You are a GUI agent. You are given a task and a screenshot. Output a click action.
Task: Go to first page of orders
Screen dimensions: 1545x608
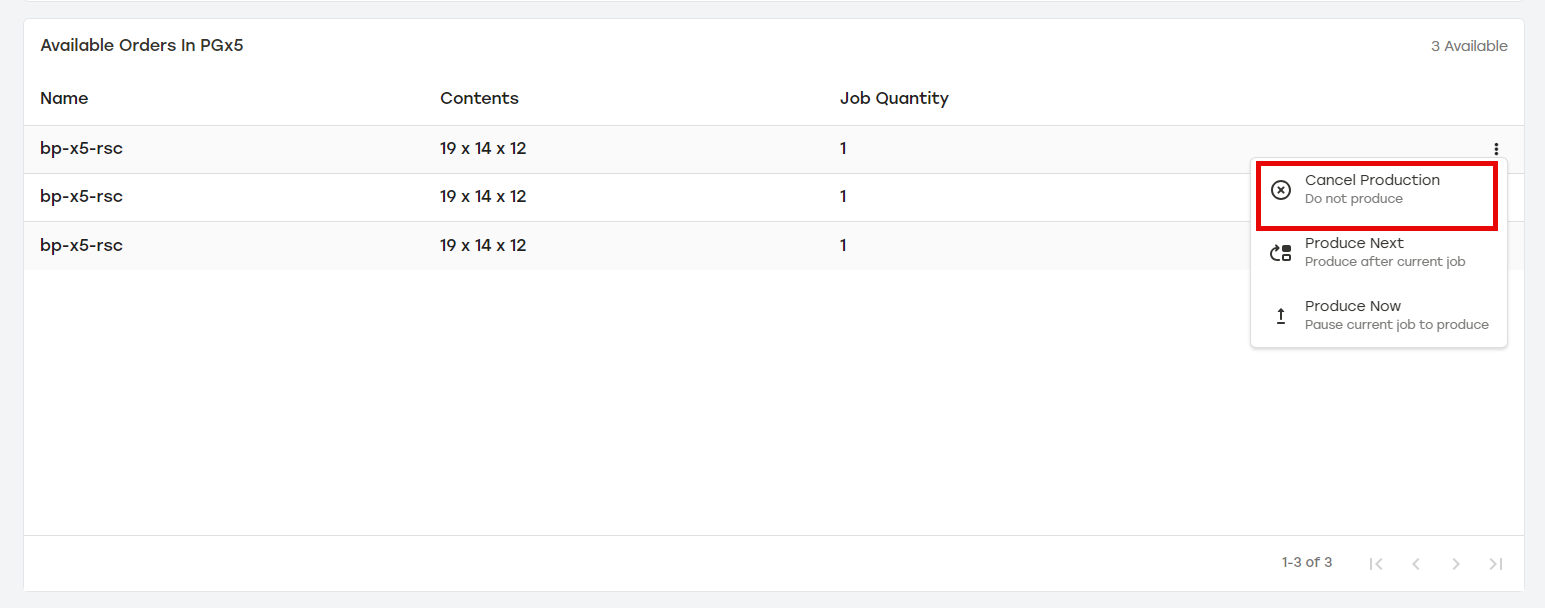[1376, 564]
